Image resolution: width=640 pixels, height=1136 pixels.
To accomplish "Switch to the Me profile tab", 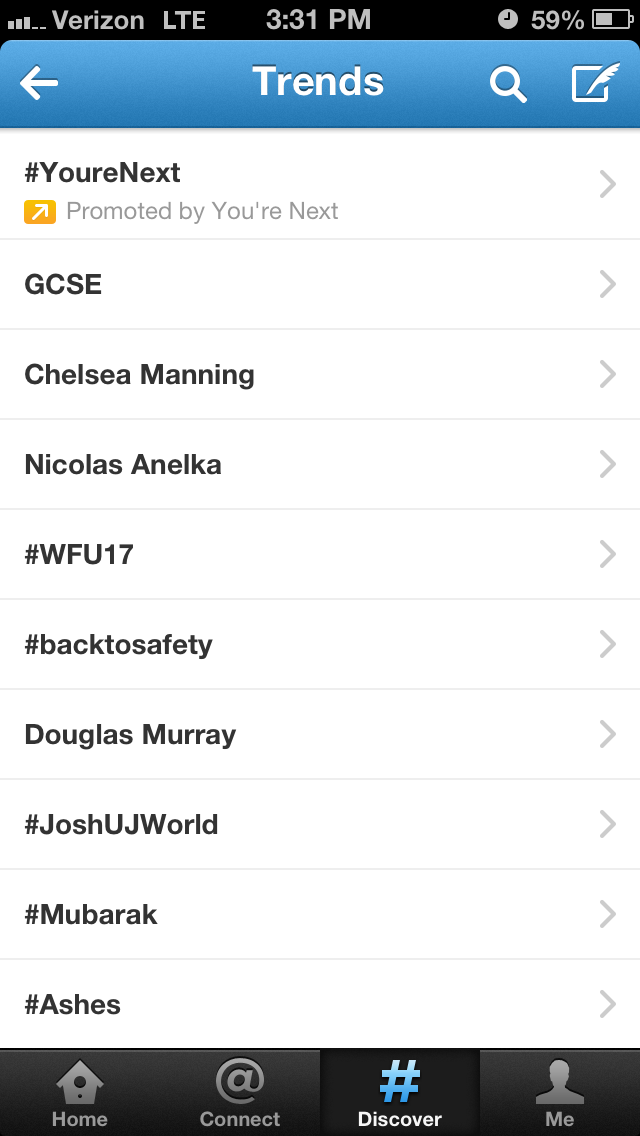I will pos(560,1092).
